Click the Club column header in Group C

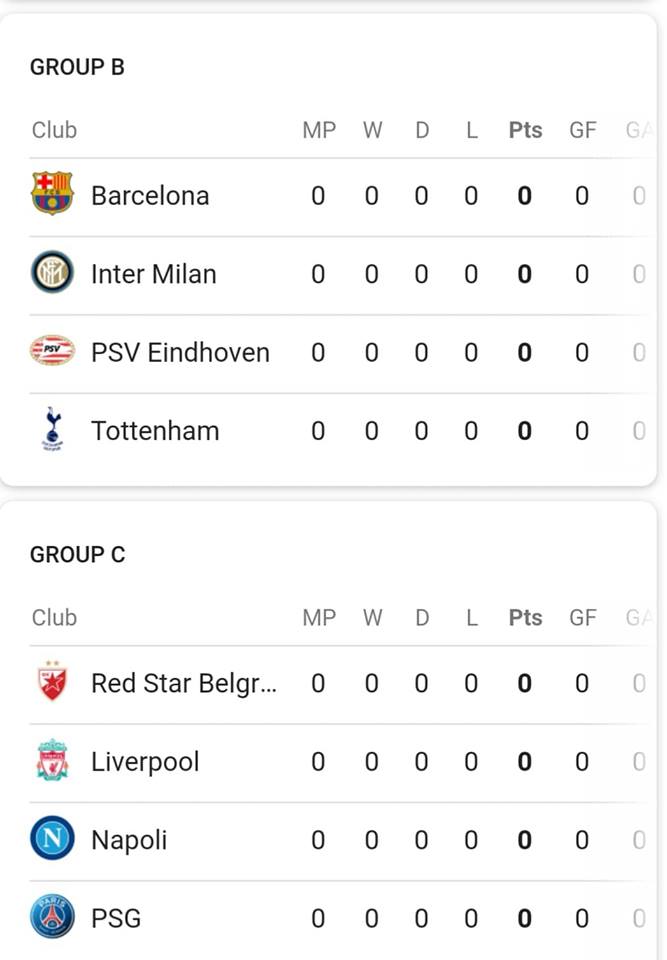[55, 618]
